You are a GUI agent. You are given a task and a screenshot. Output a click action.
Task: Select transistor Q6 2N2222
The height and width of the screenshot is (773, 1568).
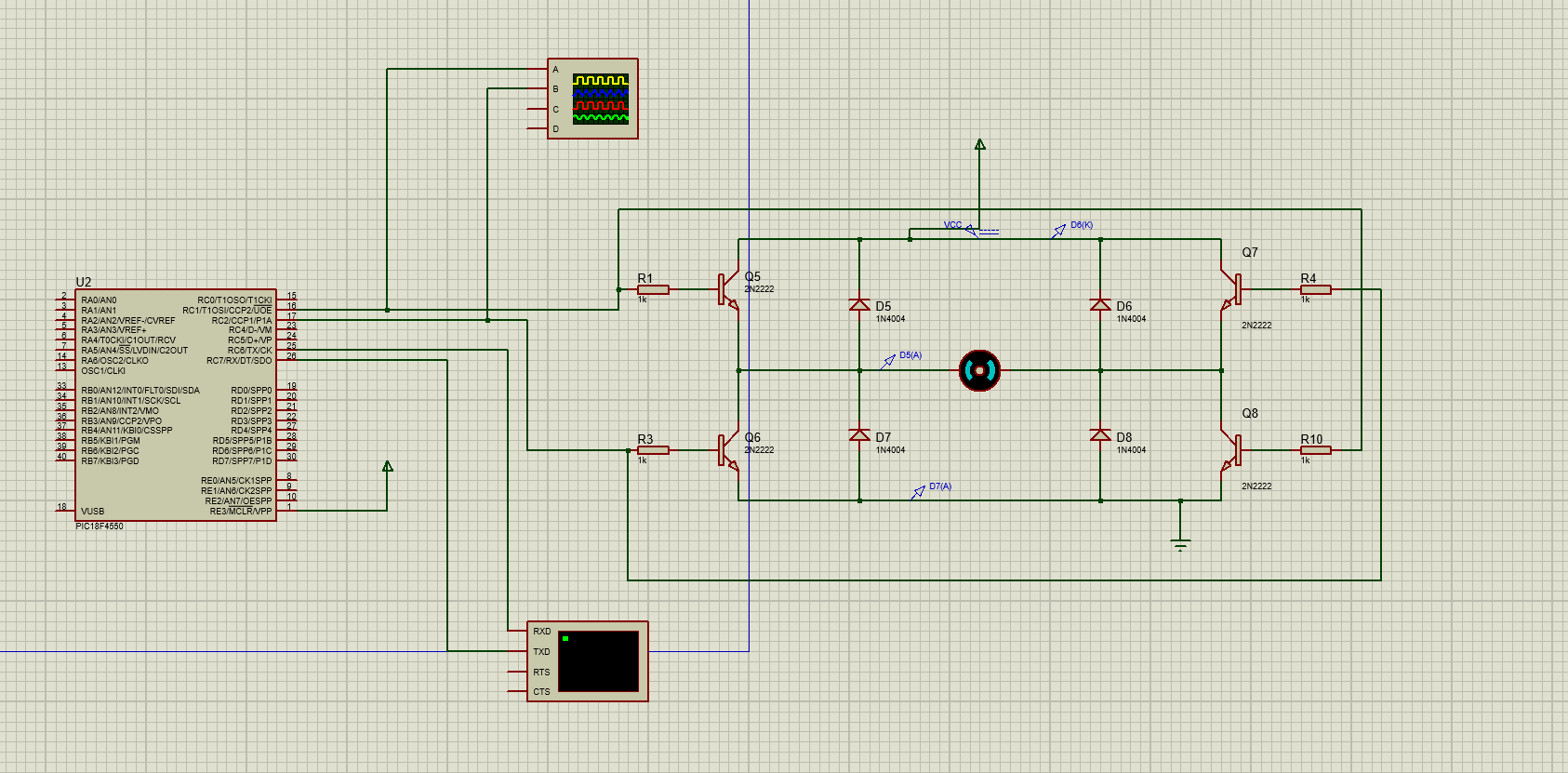coord(728,451)
